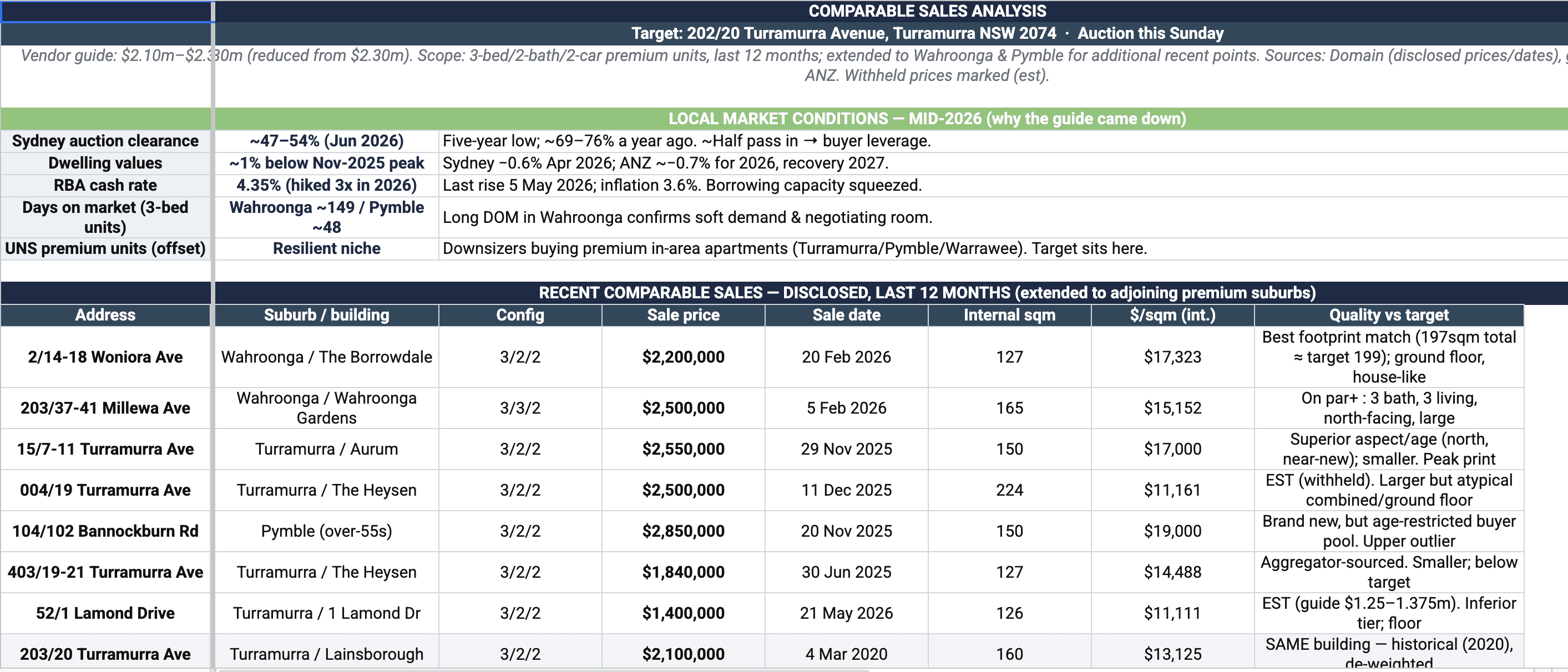Select the highlighted empty top-left cell
The width and height of the screenshot is (1568, 672).
pyautogui.click(x=107, y=12)
